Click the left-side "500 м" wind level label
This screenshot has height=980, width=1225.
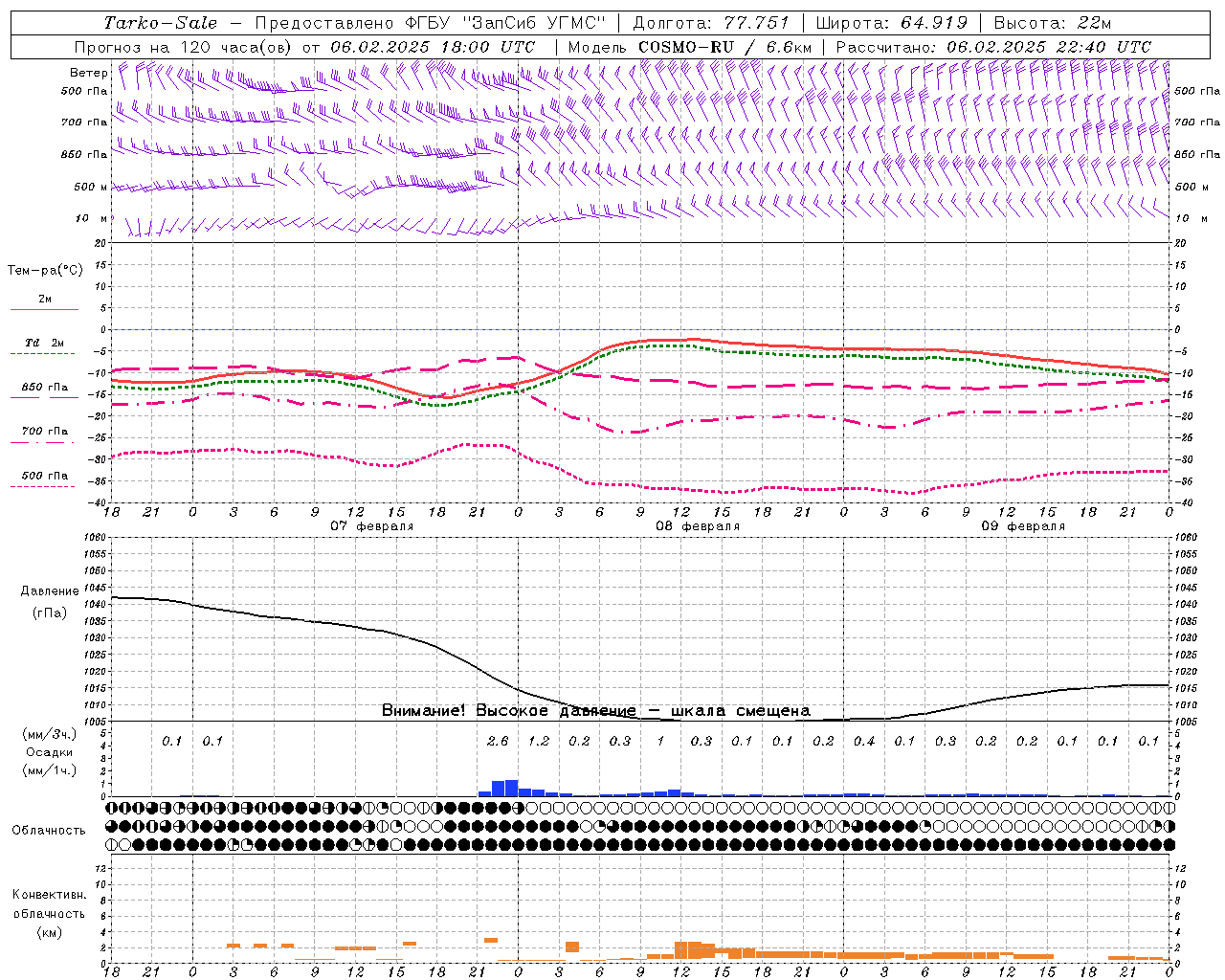coord(91,187)
